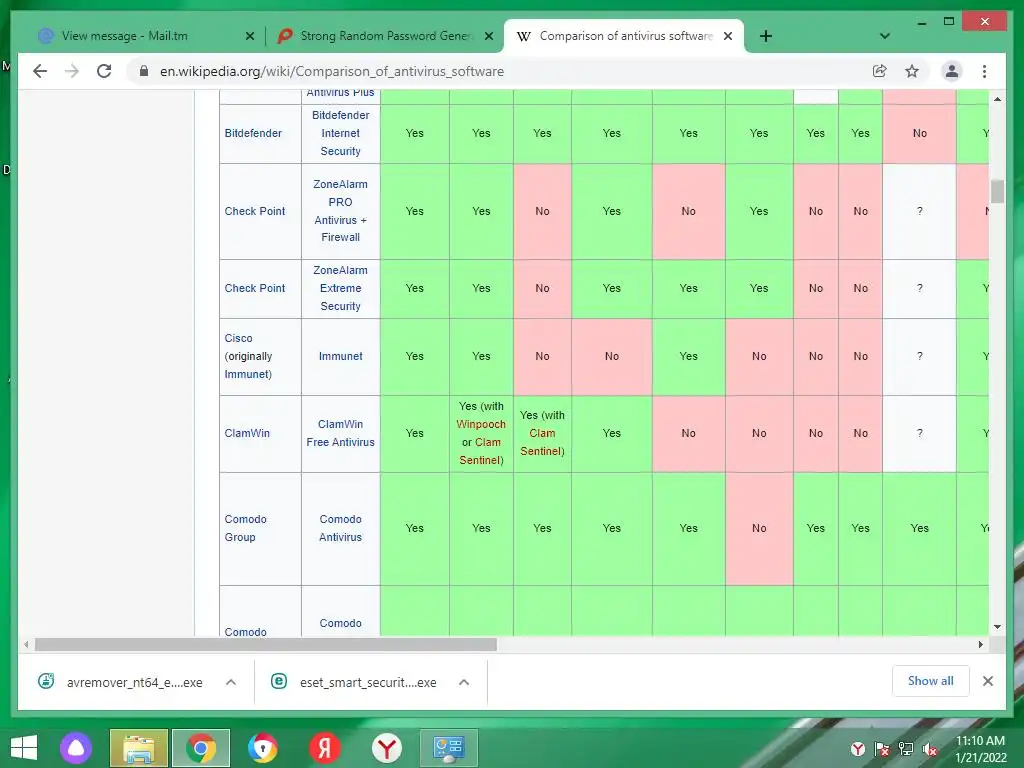This screenshot has height=768, width=1024.
Task: Close the antivirus comparison tab
Action: point(728,36)
